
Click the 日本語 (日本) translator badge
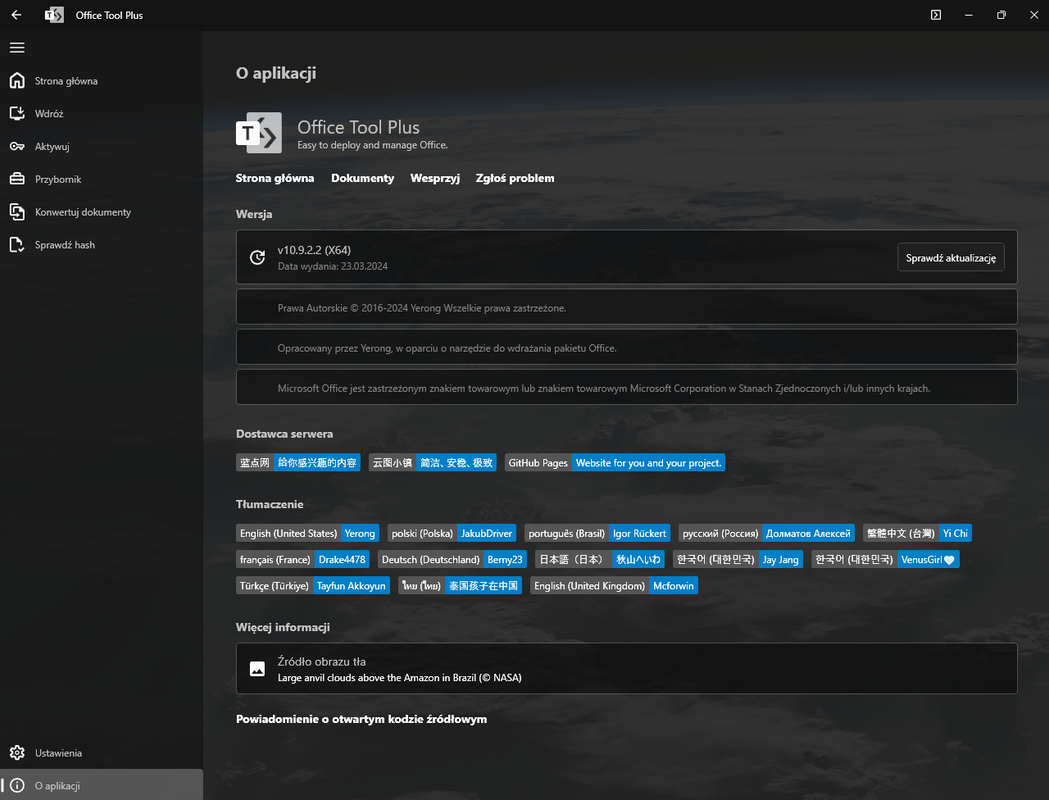(x=600, y=559)
